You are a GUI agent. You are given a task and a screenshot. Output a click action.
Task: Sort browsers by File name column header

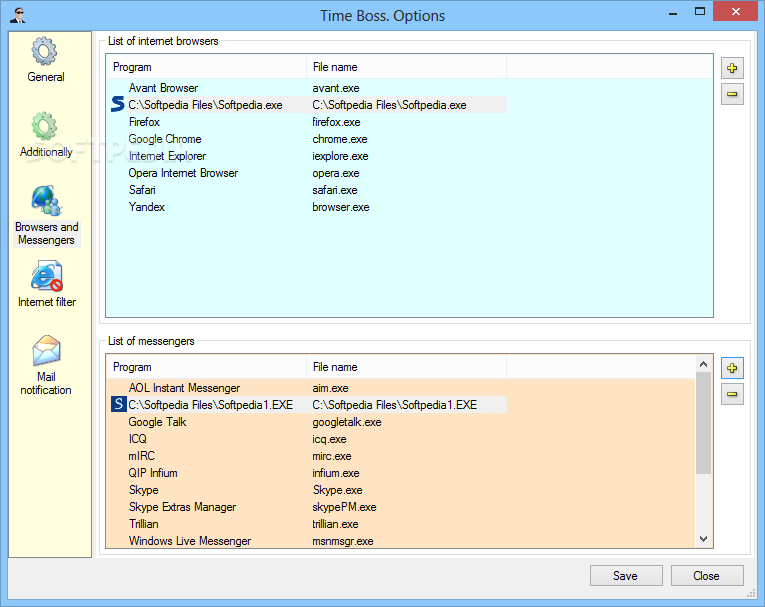tap(406, 67)
